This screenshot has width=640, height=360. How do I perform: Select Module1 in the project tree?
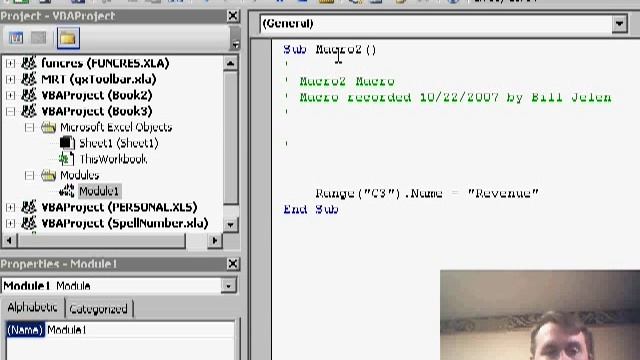click(99, 191)
